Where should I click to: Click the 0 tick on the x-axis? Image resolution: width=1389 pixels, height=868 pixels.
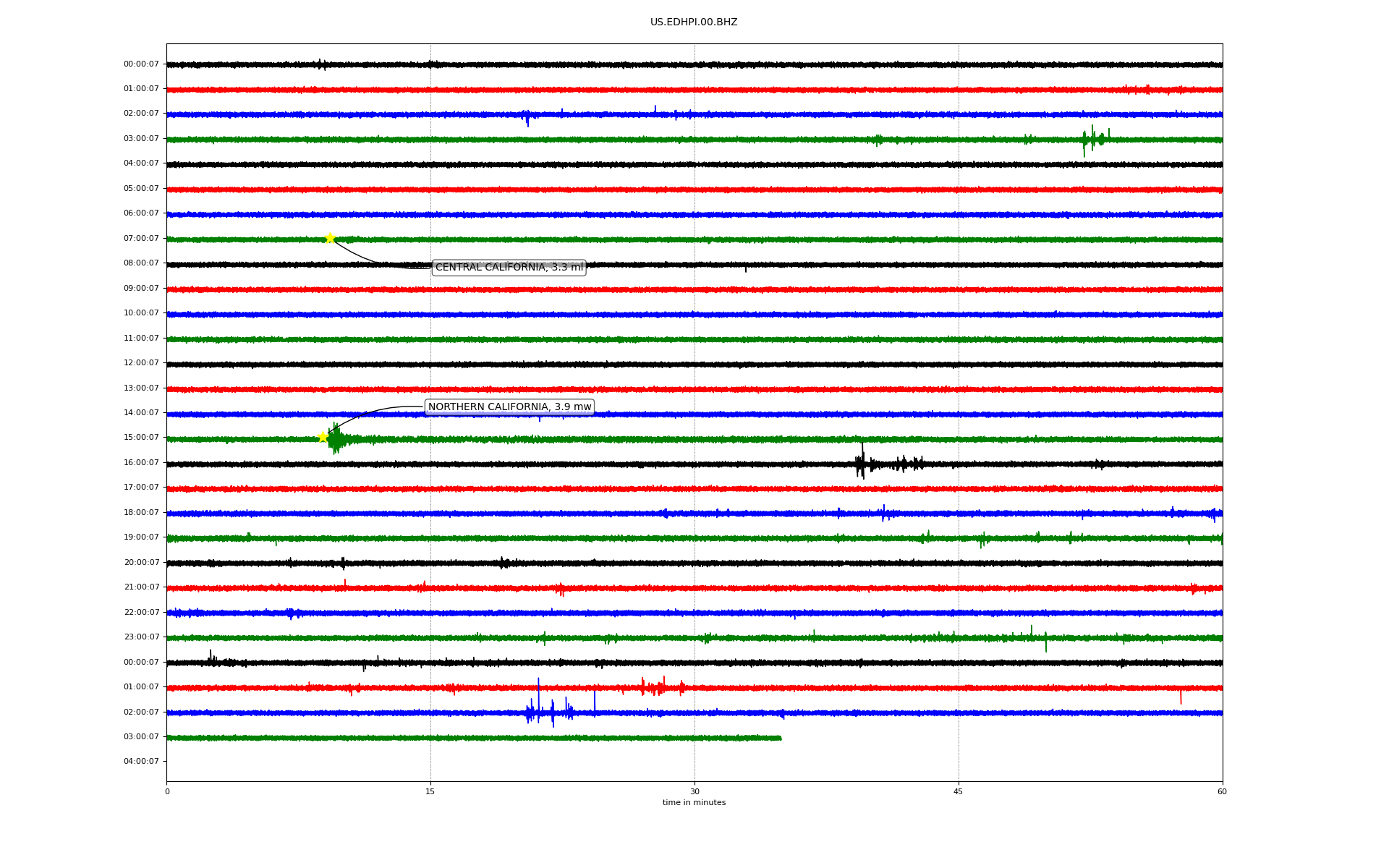point(167,791)
